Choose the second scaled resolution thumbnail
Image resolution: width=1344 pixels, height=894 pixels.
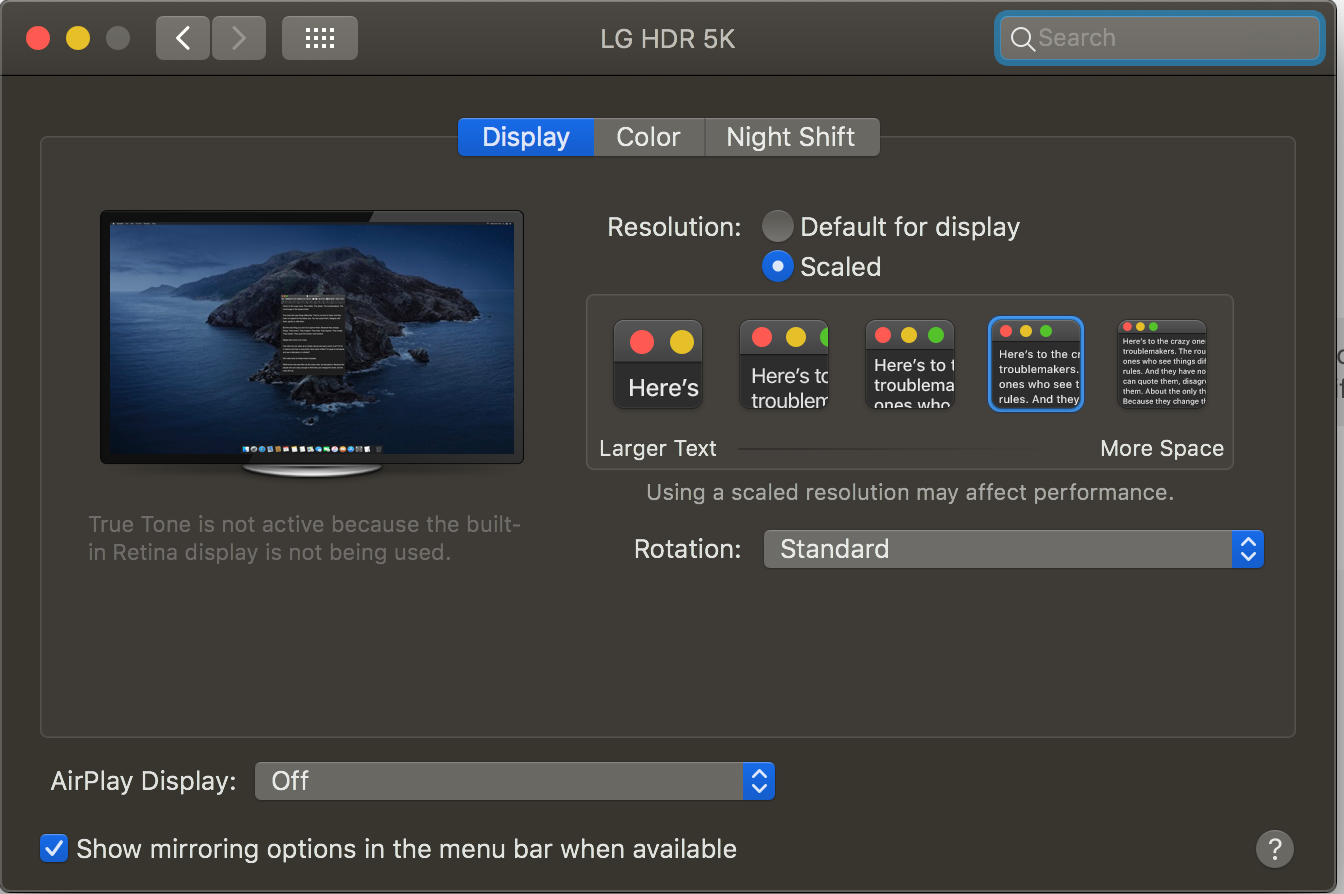pyautogui.click(x=784, y=364)
